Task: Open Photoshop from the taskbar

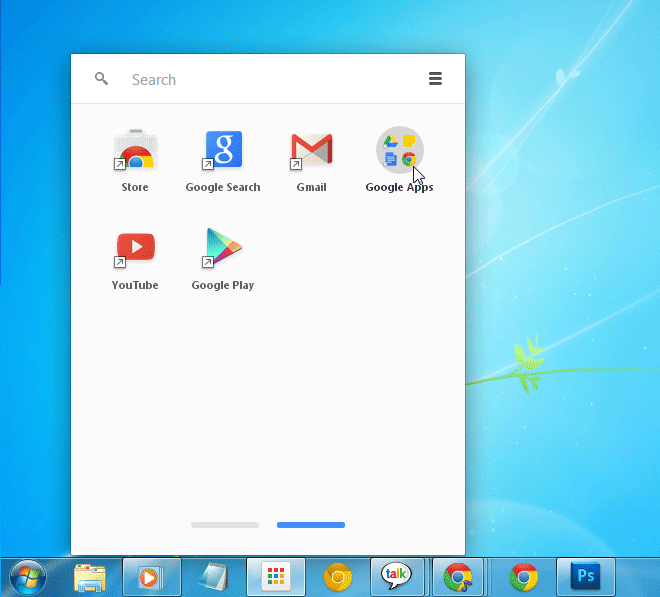Action: click(586, 577)
